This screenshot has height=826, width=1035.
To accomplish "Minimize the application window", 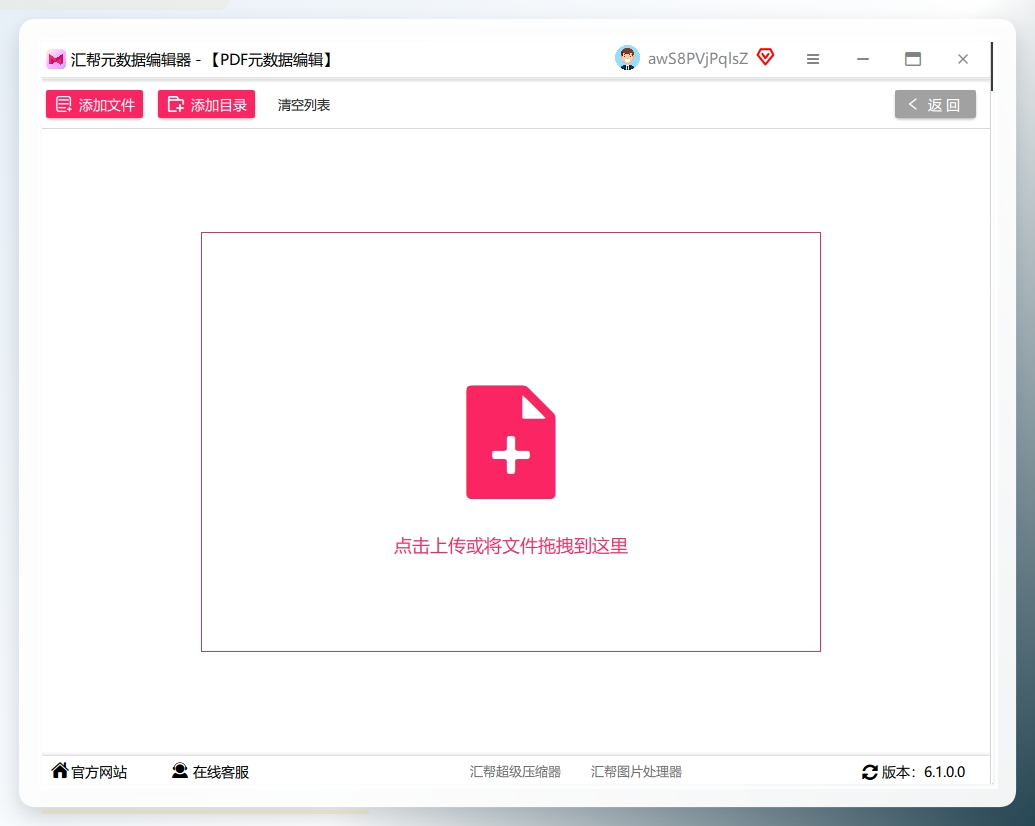I will 863,59.
